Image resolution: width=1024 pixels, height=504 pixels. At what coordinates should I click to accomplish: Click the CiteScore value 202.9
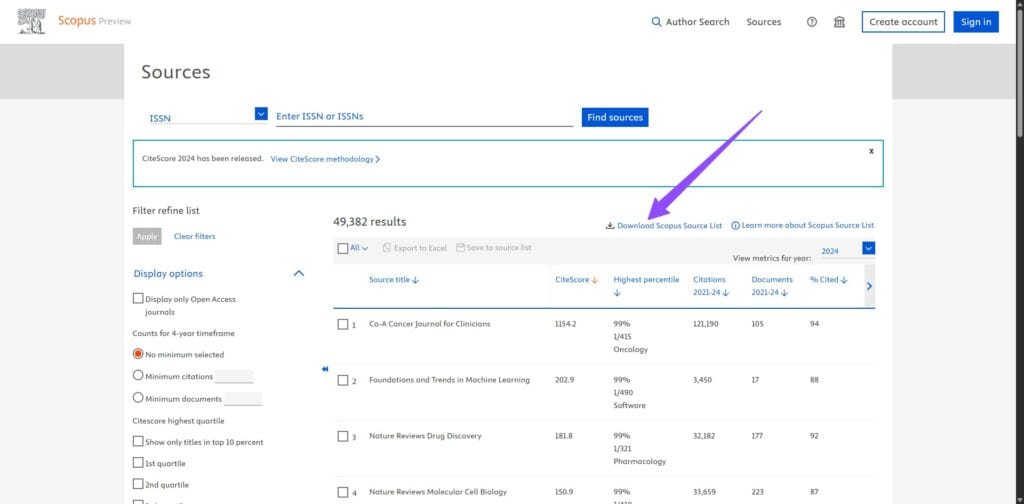(564, 380)
